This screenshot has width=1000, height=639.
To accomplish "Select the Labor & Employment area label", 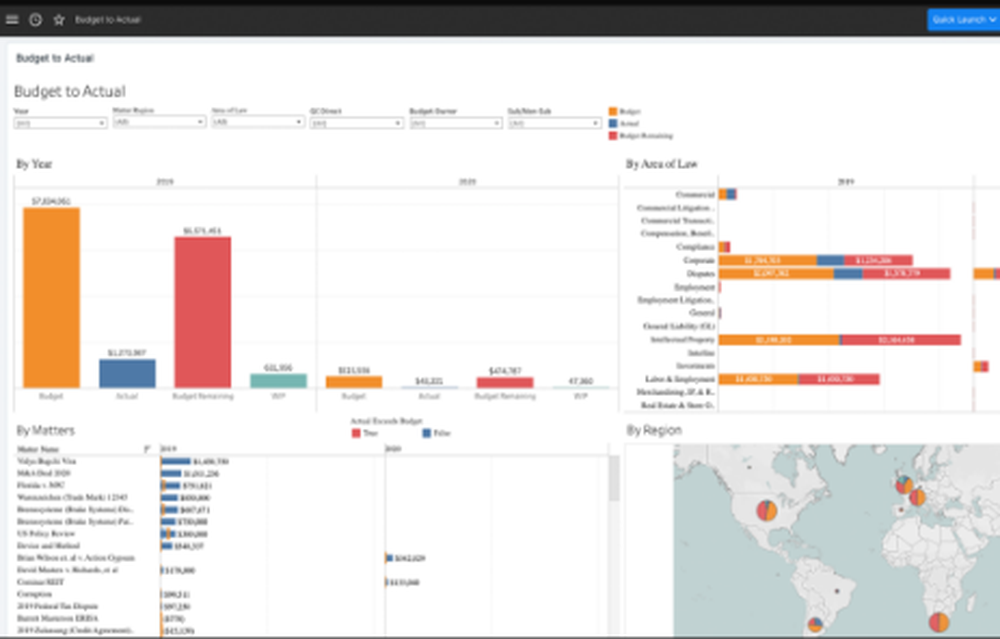I will click(680, 379).
